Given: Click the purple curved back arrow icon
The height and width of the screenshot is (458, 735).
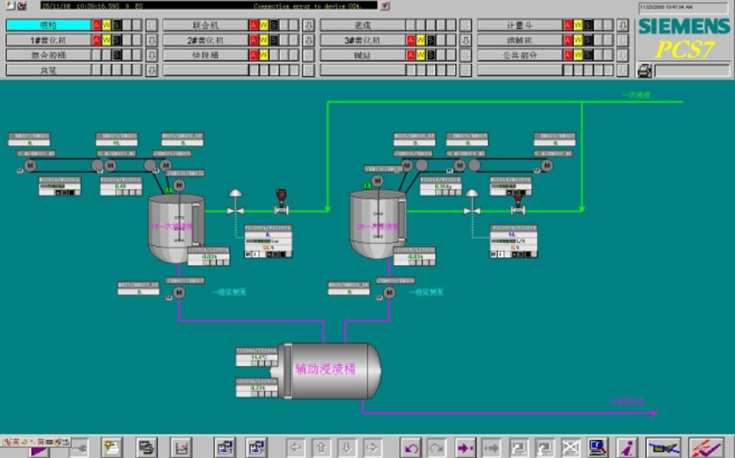Looking at the screenshot, I should coord(411,446).
